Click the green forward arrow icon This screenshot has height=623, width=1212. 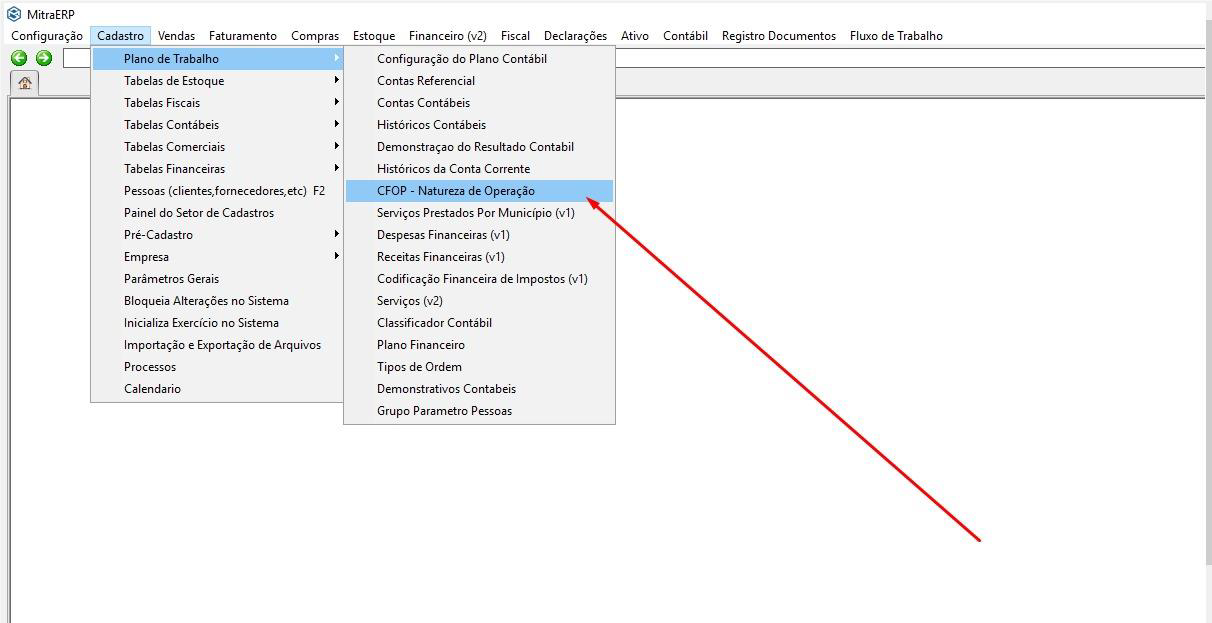coord(44,58)
